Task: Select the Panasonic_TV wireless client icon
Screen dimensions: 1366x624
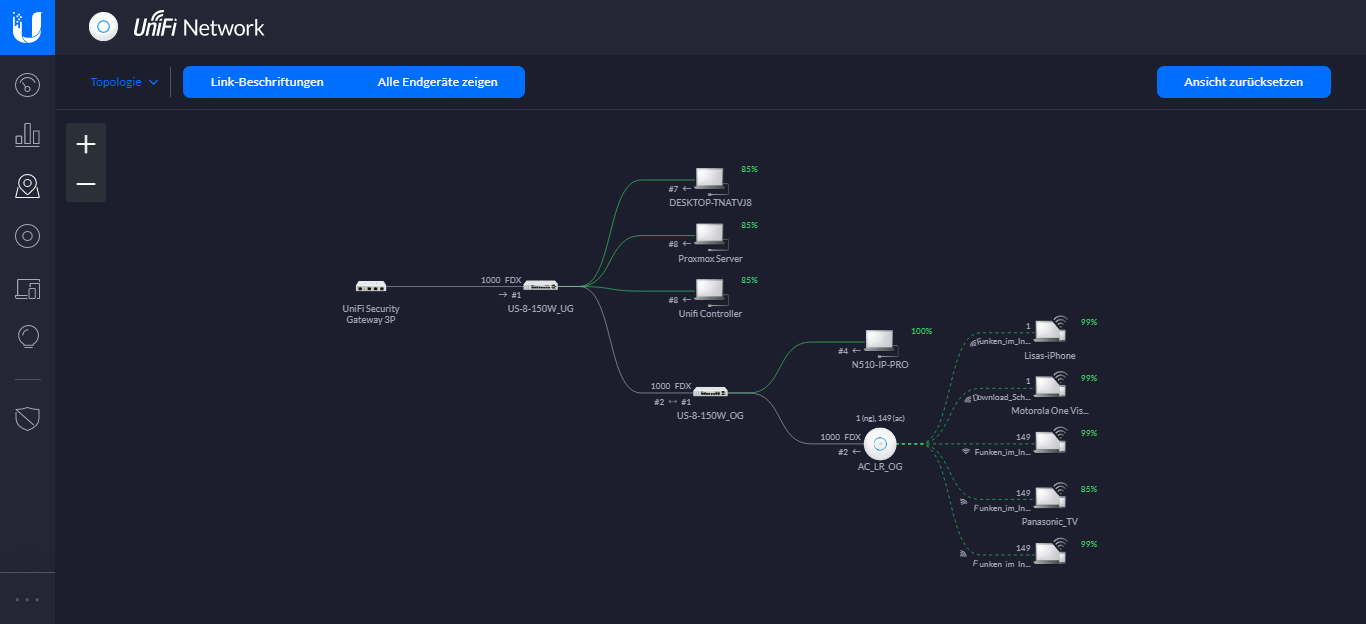Action: (x=1051, y=497)
